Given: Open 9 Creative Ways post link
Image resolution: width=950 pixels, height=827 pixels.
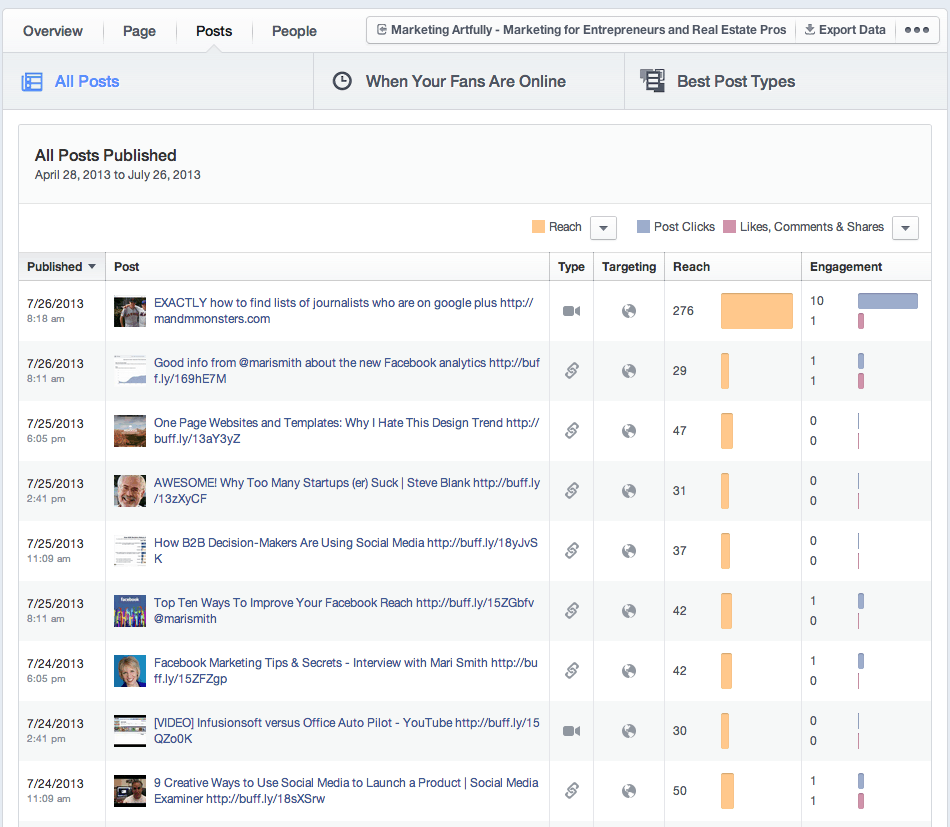Looking at the screenshot, I should coord(346,791).
